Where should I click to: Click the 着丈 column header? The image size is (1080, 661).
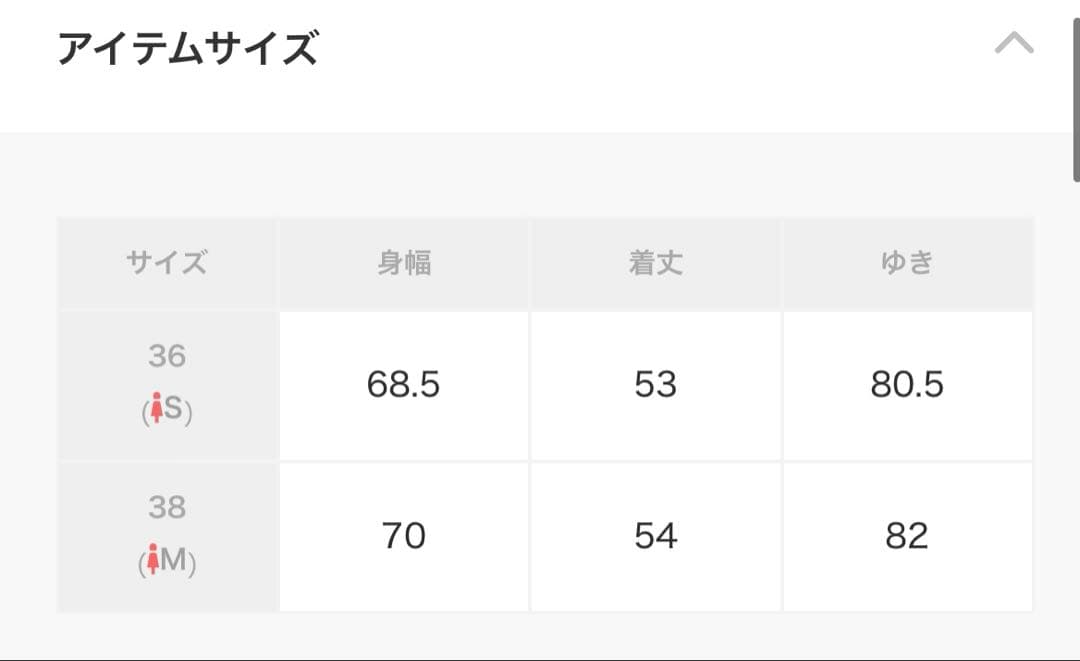click(x=655, y=263)
